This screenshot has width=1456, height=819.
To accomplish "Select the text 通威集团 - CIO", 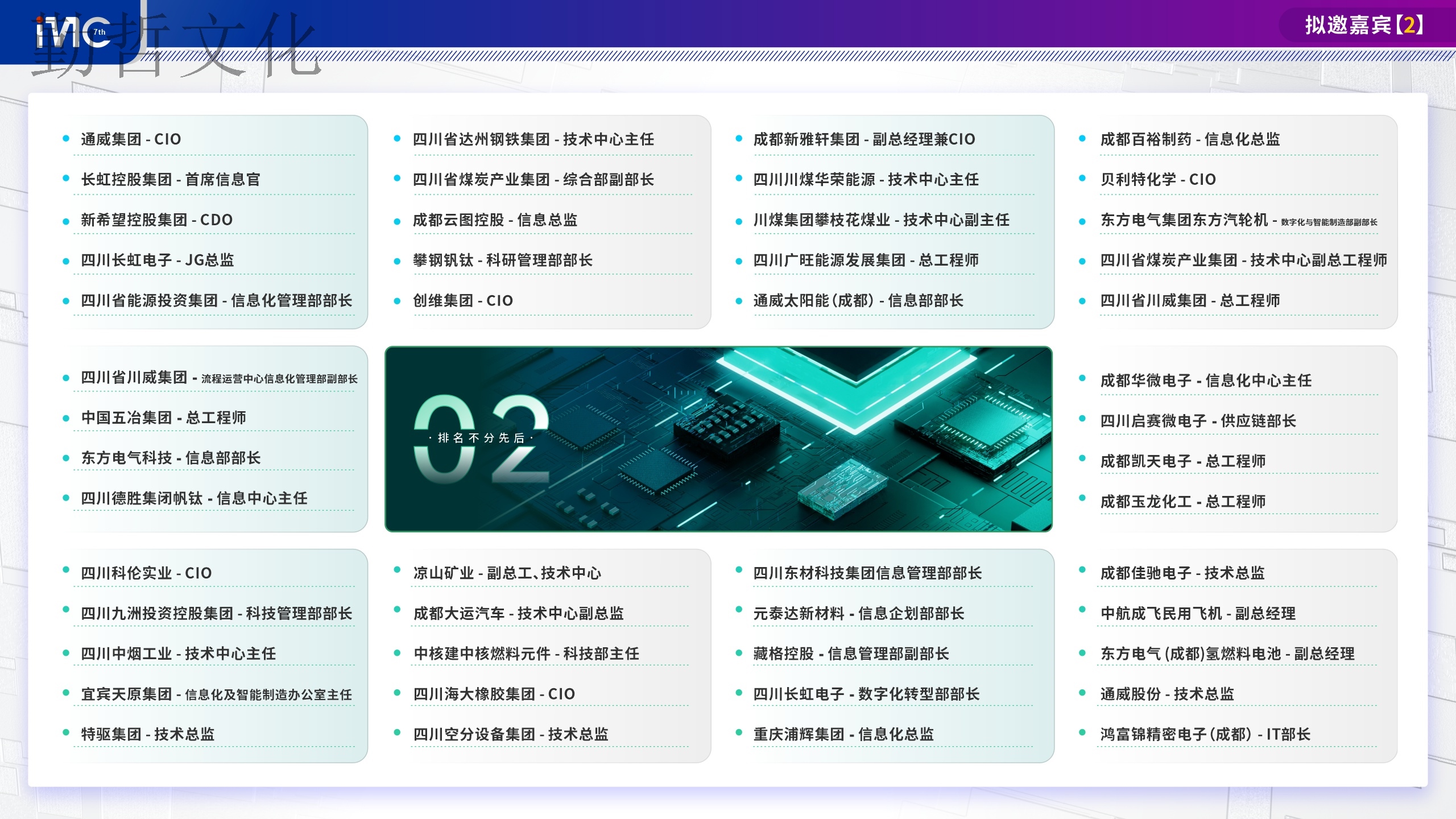I will coord(131,139).
